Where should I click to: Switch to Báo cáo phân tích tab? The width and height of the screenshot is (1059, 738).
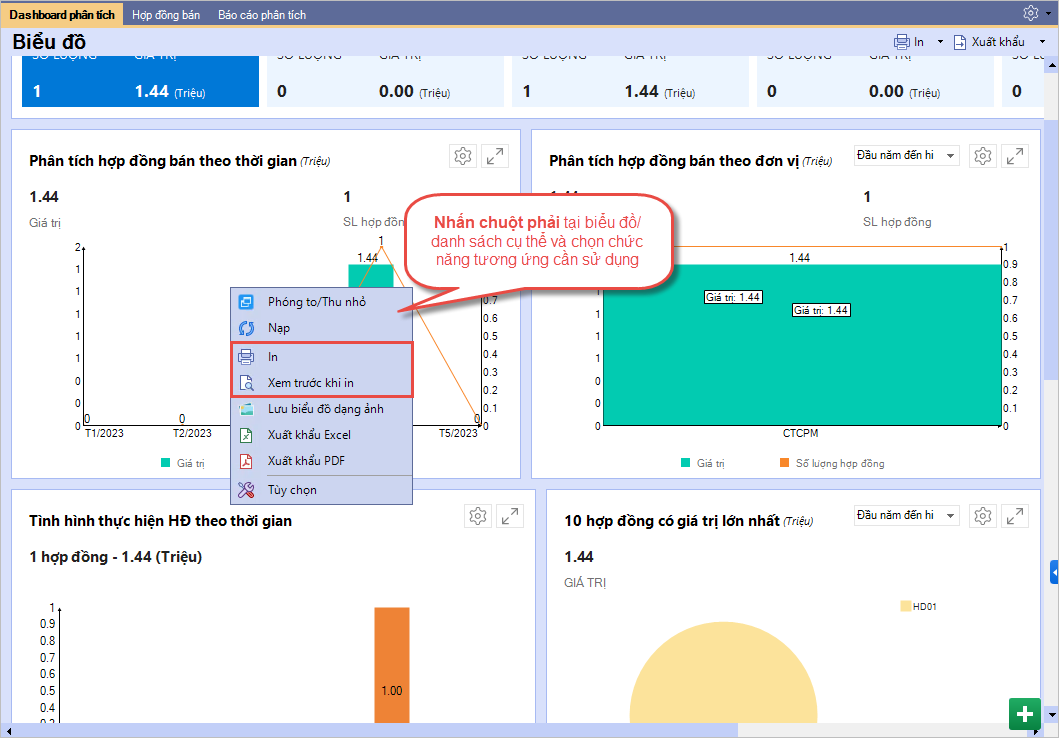(x=261, y=15)
